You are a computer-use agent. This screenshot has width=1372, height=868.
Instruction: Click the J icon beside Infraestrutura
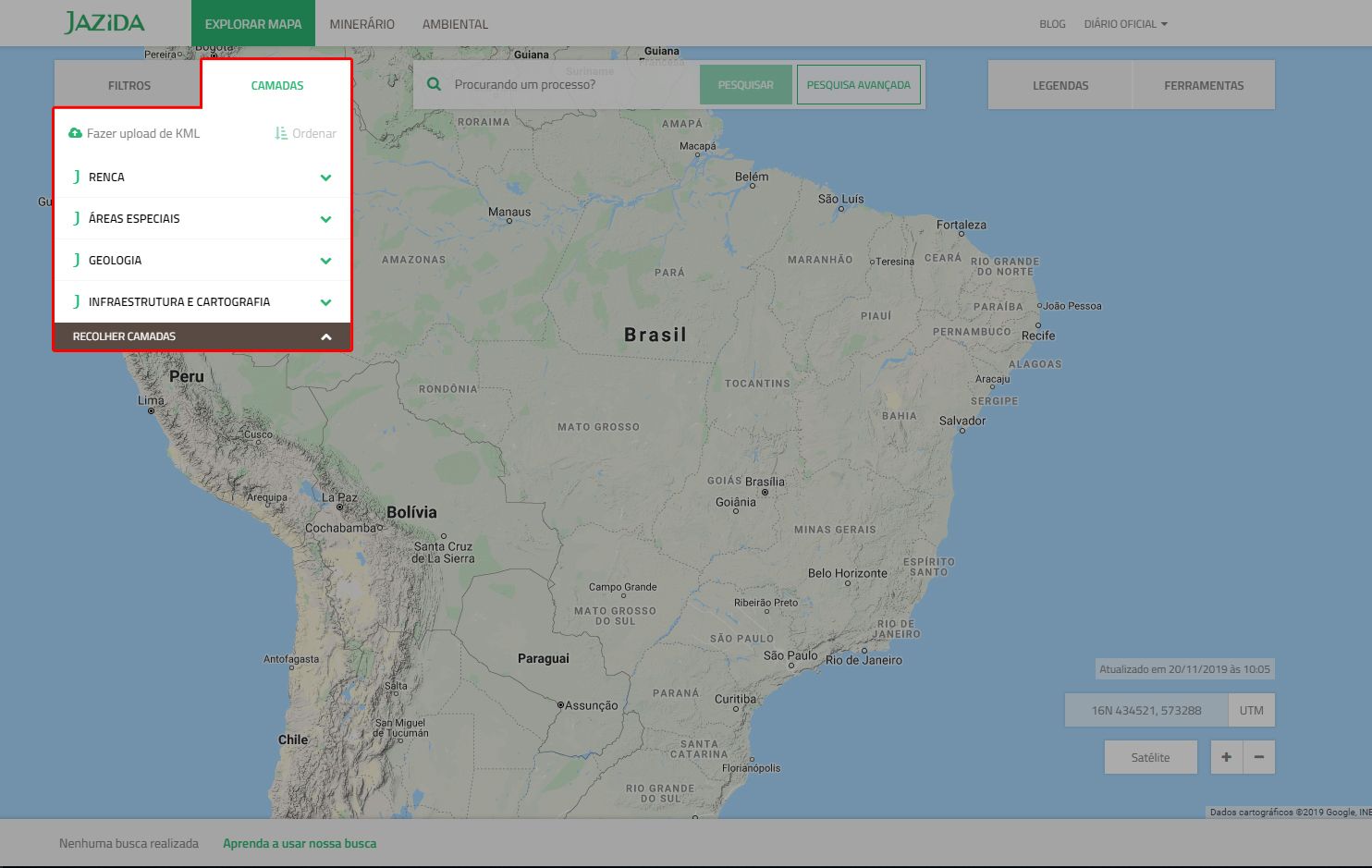(77, 301)
